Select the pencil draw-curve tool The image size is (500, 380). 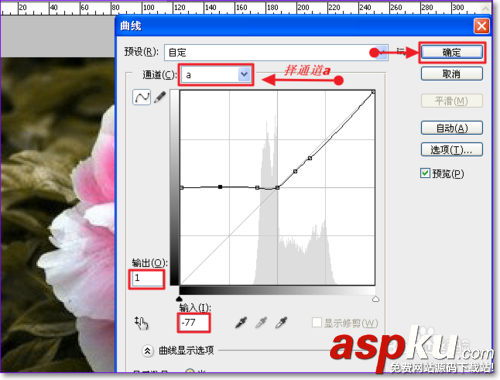coord(160,97)
